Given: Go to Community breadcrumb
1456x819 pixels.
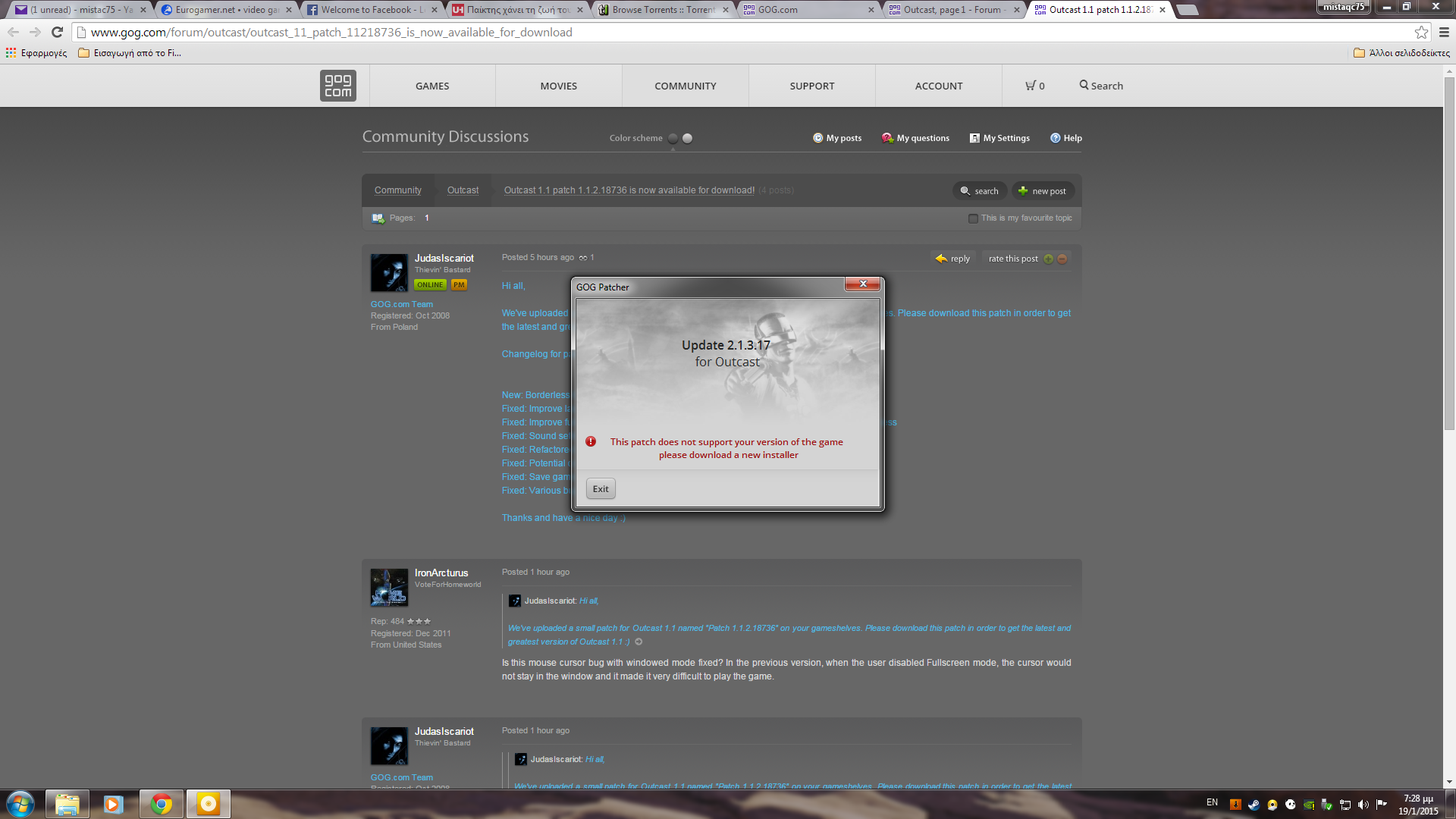Looking at the screenshot, I should [x=398, y=190].
